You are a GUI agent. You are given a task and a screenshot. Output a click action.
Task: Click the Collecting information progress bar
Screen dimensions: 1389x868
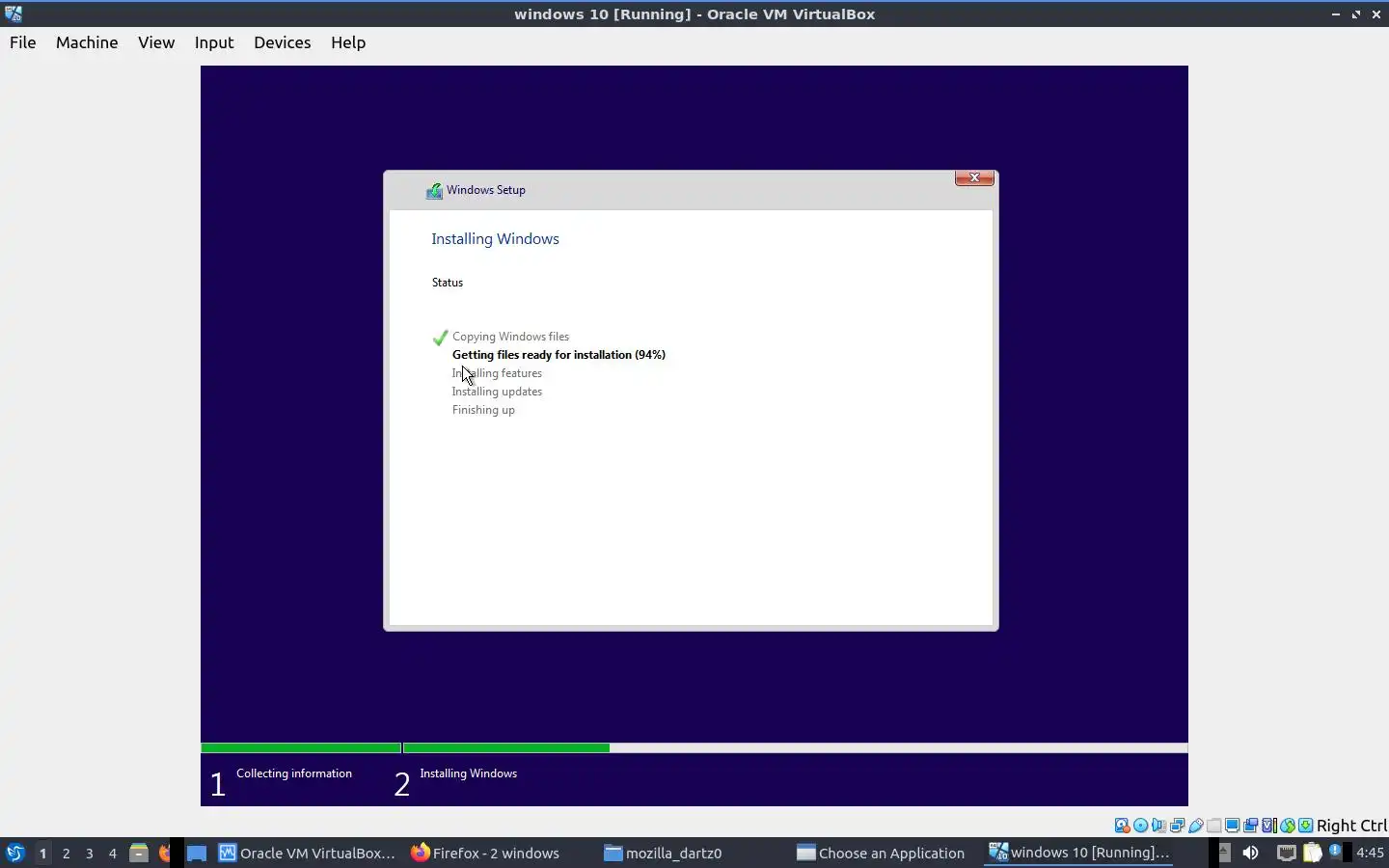(x=301, y=747)
